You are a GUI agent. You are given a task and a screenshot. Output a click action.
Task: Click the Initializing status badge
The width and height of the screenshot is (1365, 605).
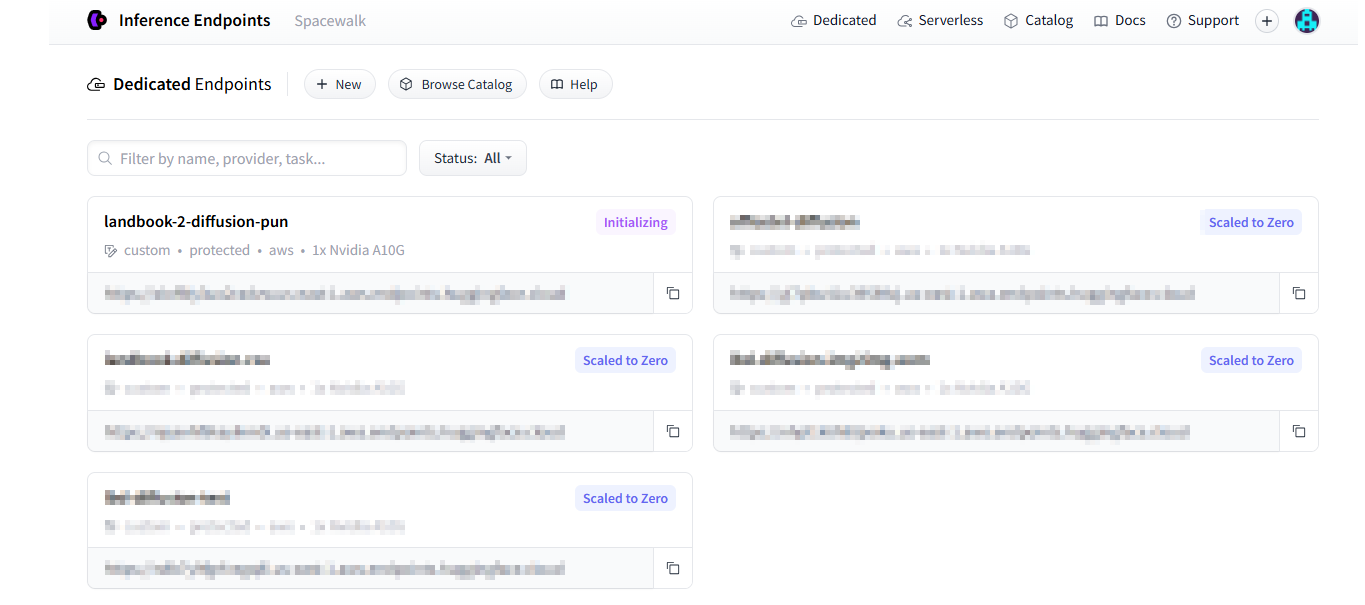(x=635, y=223)
